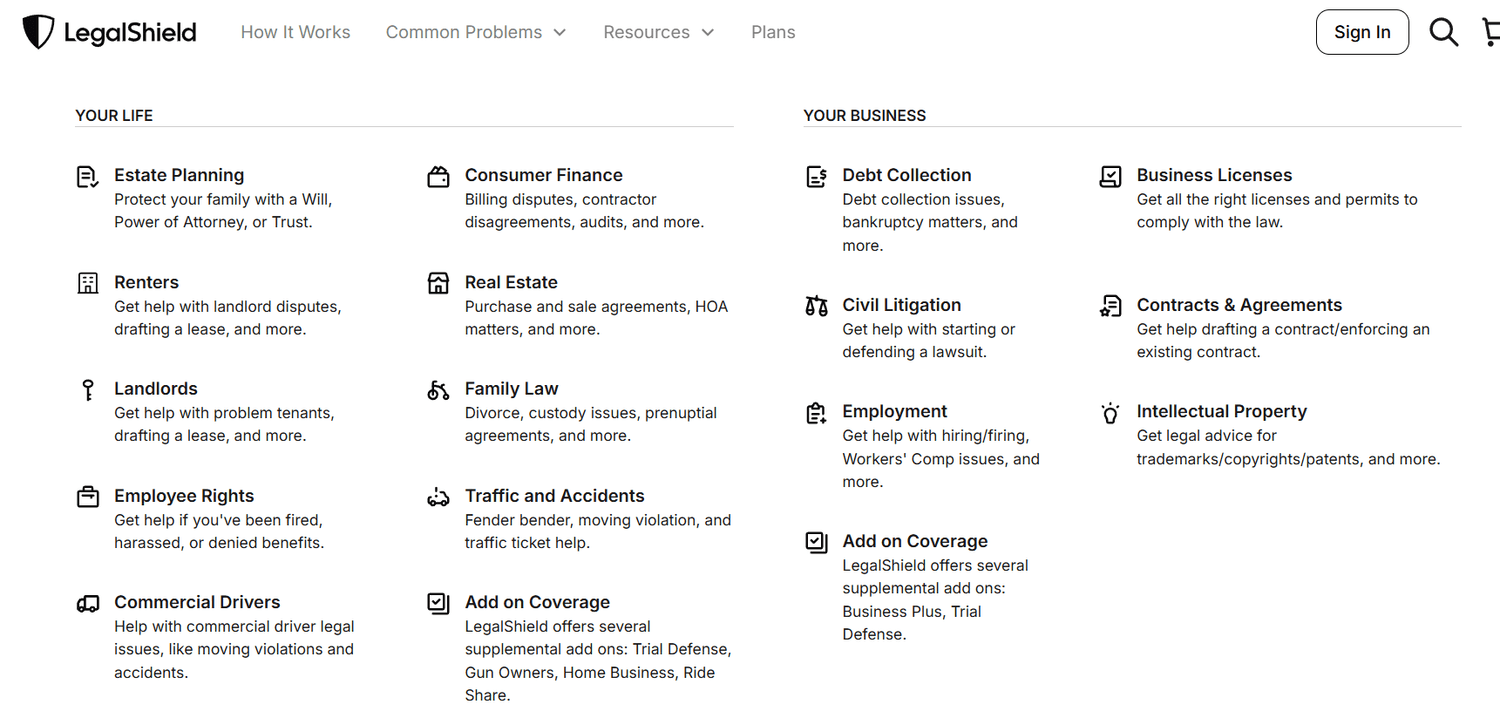
Task: Select the Renters building icon
Action: pos(88,283)
